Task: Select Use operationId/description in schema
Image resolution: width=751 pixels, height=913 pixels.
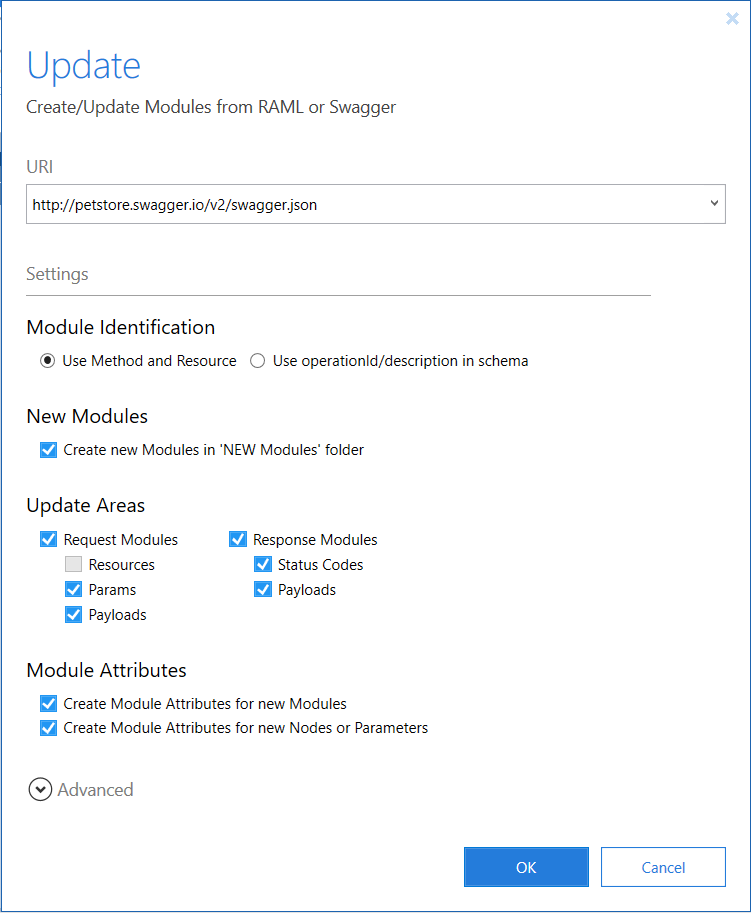Action: click(258, 361)
